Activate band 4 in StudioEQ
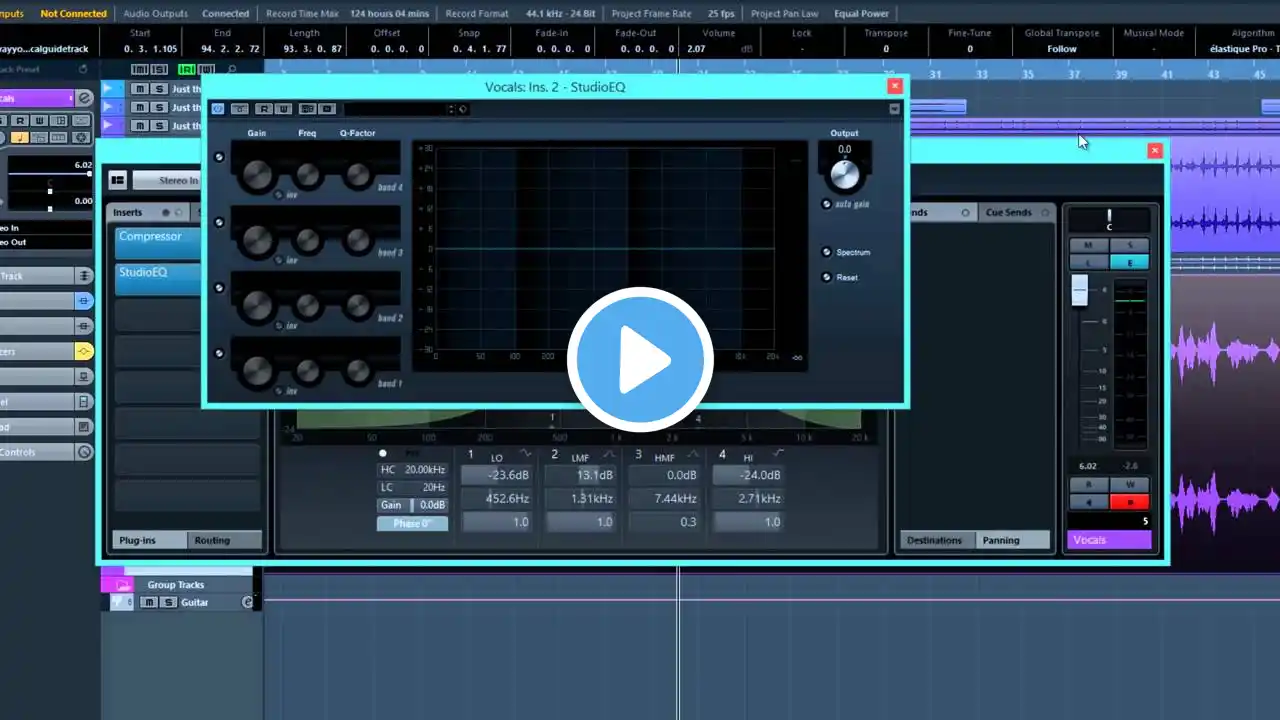1280x720 pixels. click(219, 157)
